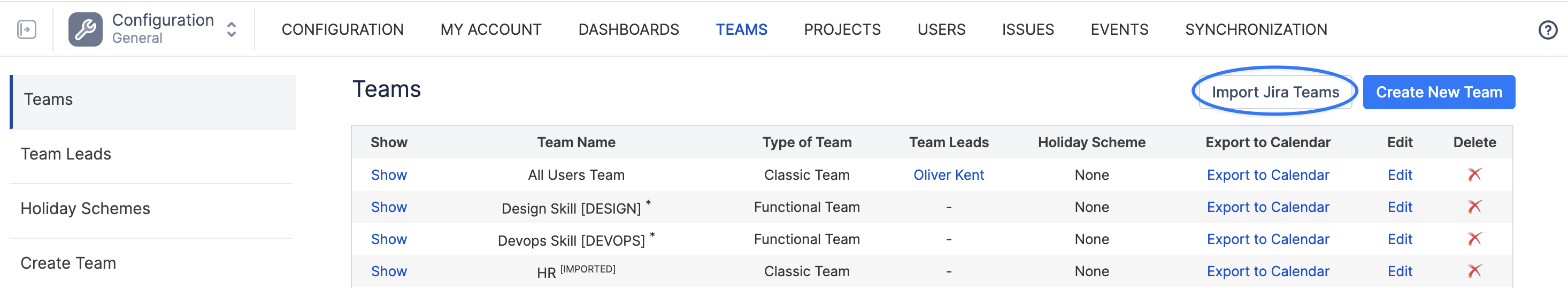Image resolution: width=1568 pixels, height=288 pixels.
Task: Click the Configuration wrench icon
Action: click(x=85, y=29)
